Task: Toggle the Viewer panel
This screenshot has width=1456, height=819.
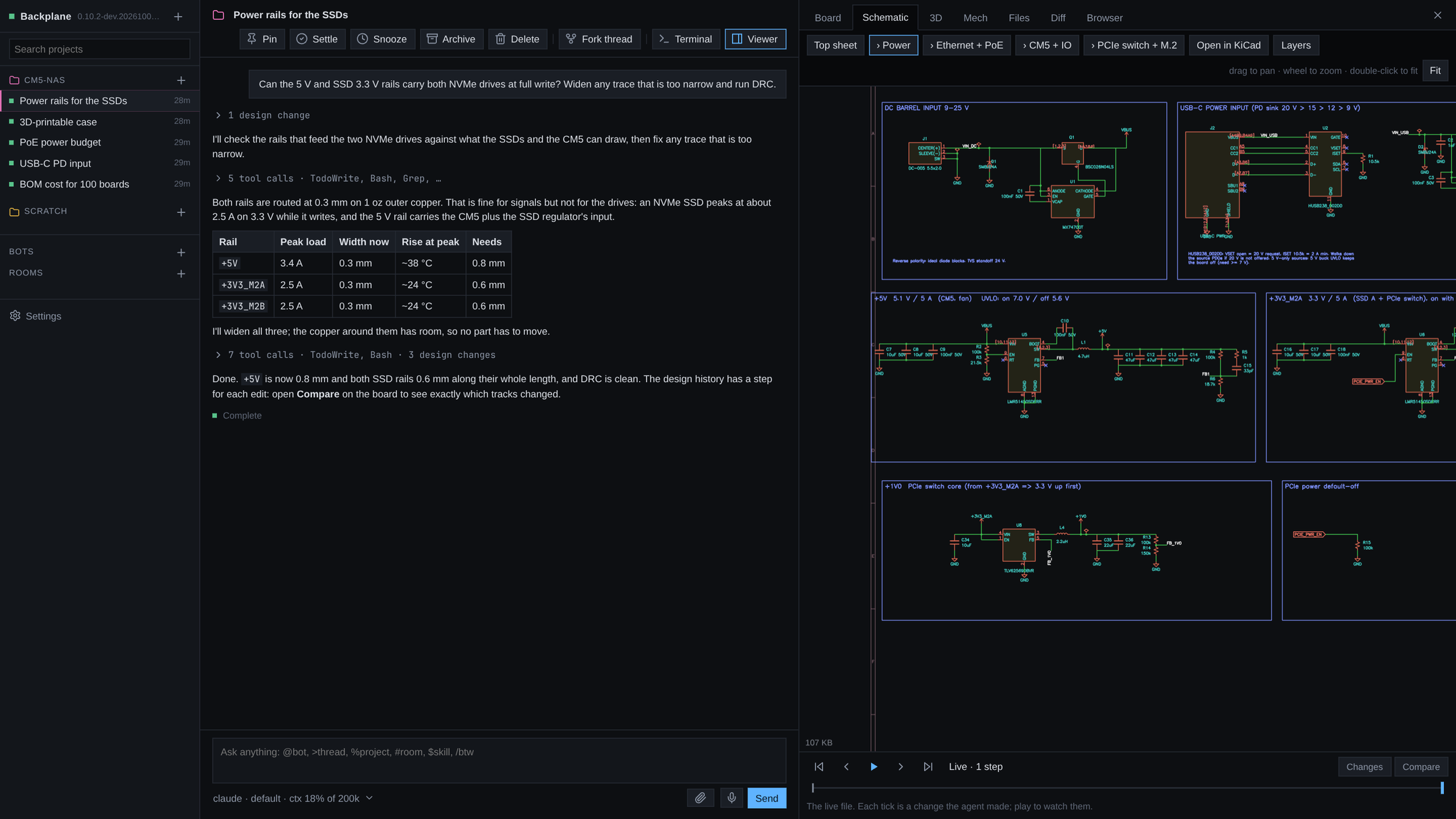Action: click(x=755, y=39)
